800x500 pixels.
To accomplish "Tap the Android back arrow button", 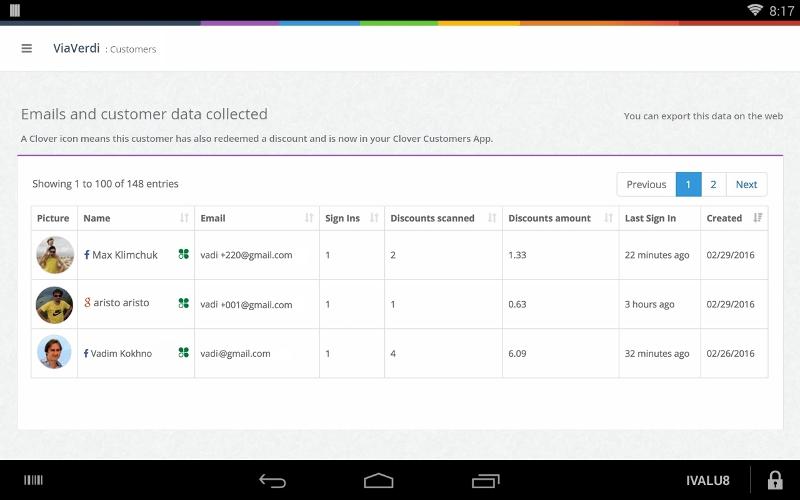I will [x=272, y=481].
